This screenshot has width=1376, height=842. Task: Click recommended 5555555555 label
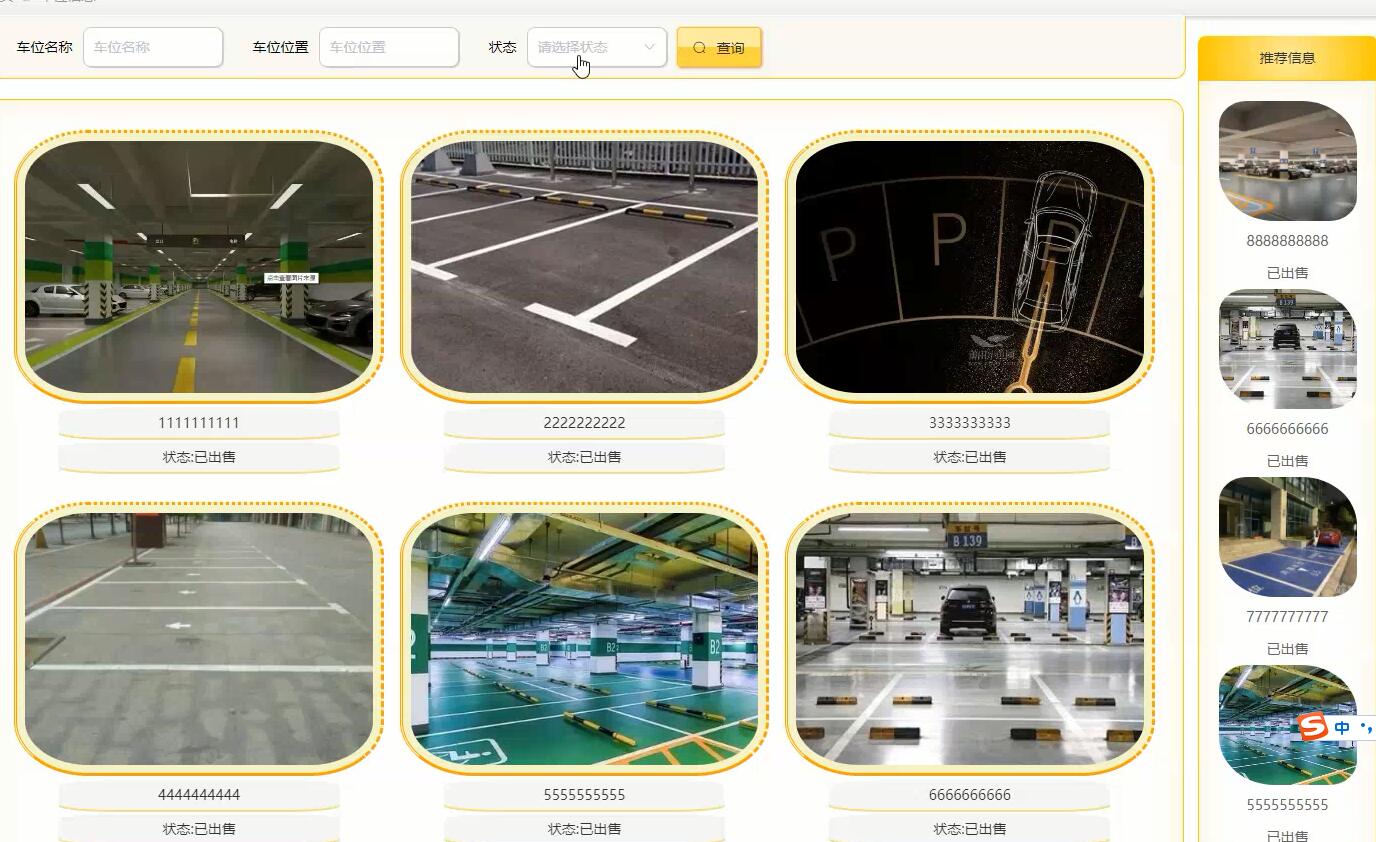1288,805
